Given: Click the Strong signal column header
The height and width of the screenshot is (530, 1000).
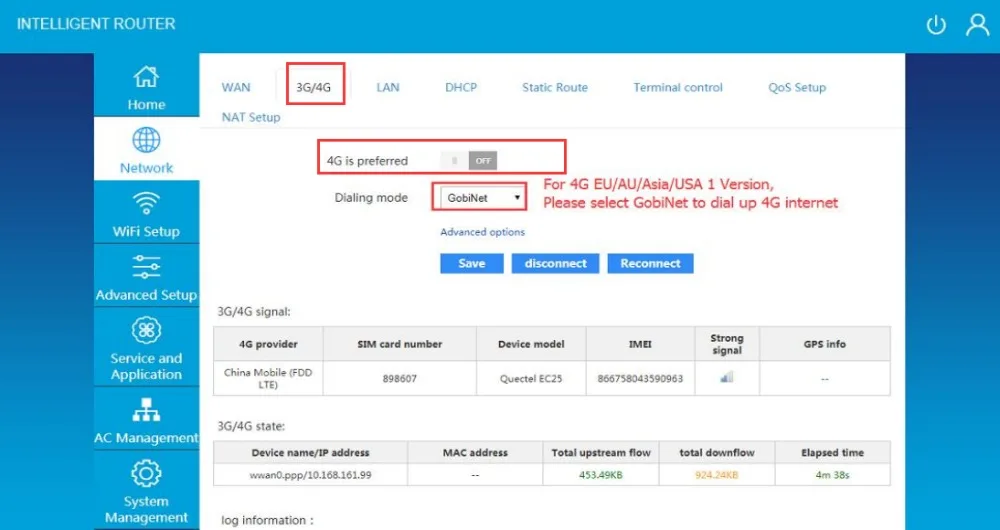Looking at the screenshot, I should point(727,344).
